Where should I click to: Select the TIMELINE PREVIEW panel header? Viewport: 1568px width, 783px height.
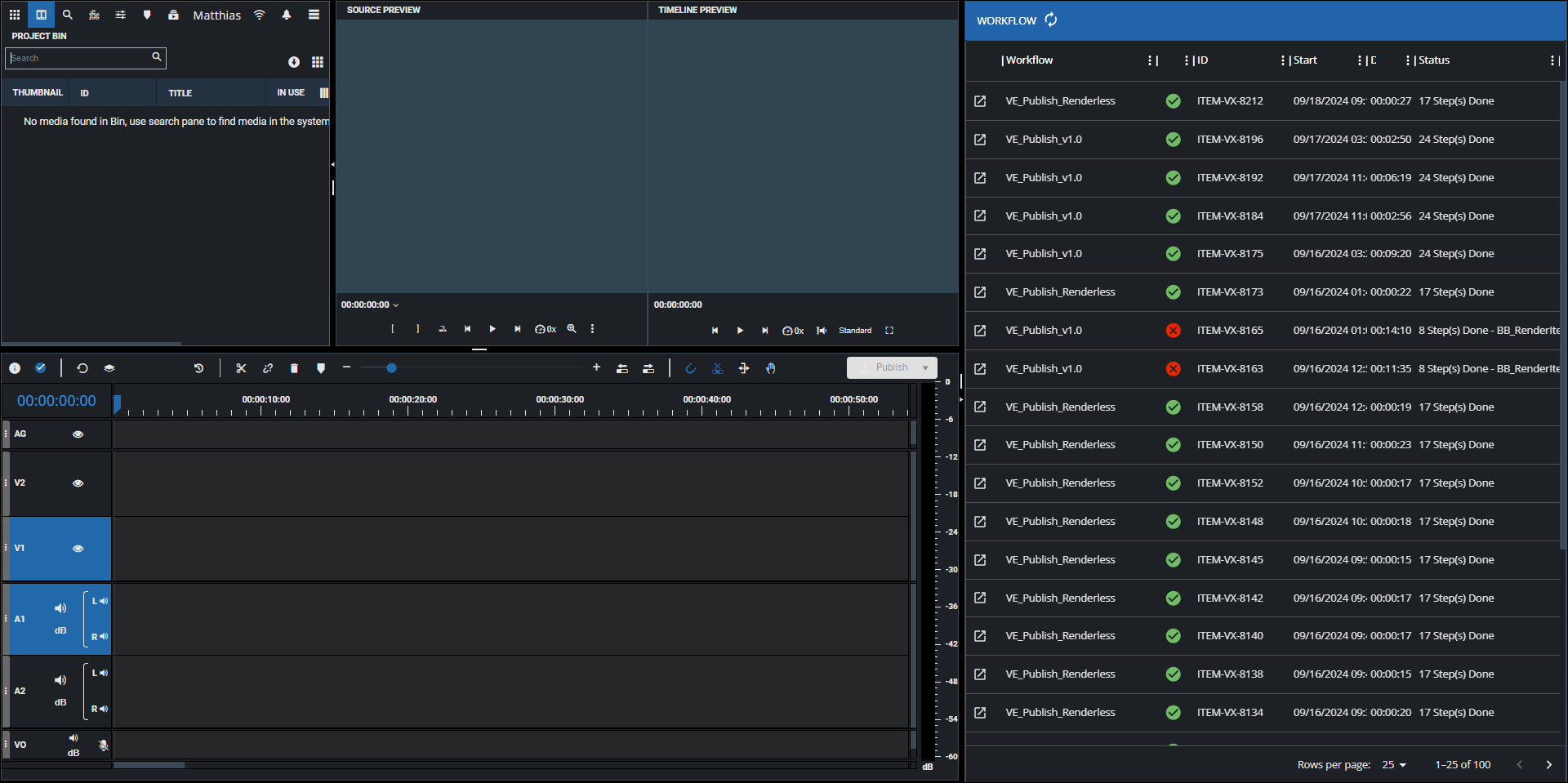pyautogui.click(x=697, y=10)
